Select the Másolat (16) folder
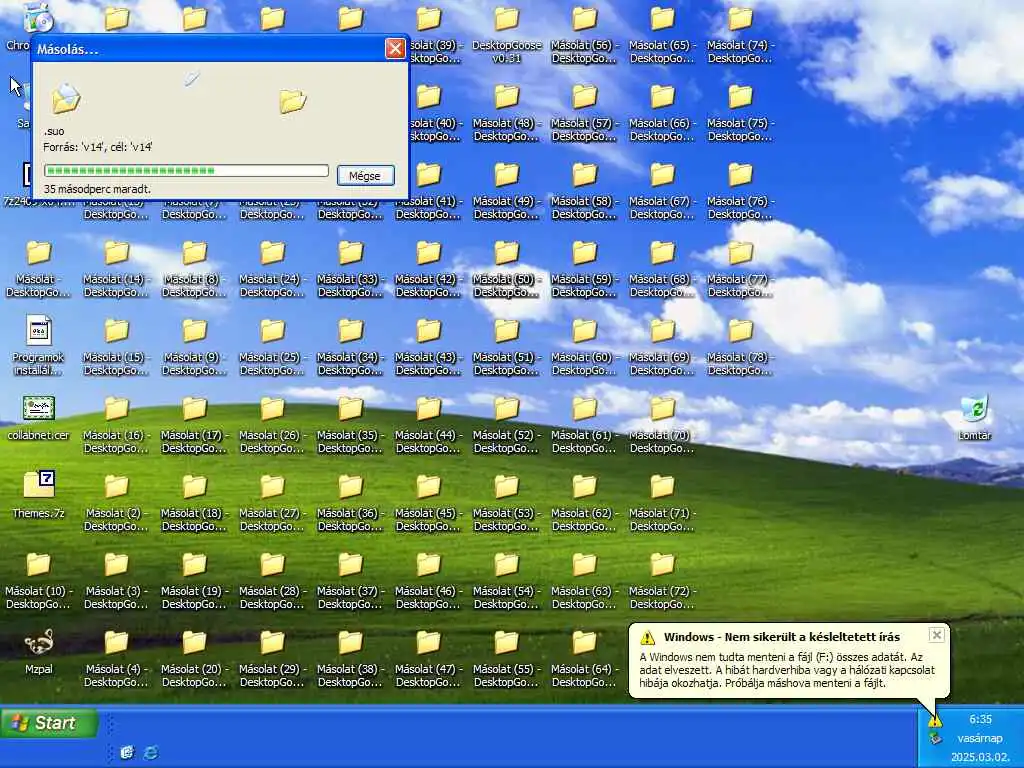This screenshot has height=768, width=1024. 116,424
